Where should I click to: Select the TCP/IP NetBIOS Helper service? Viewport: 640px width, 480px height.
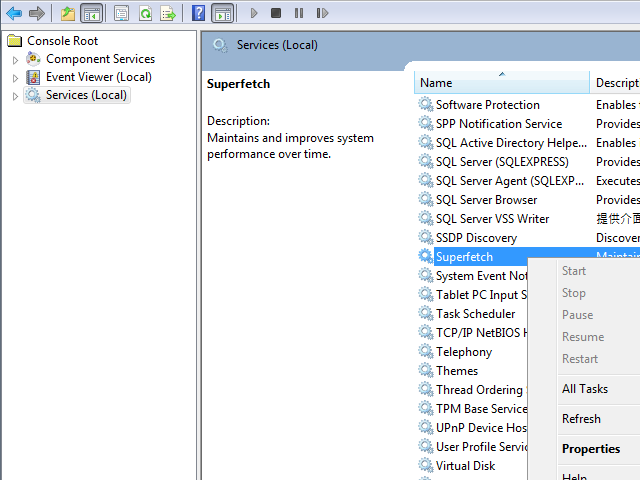click(x=481, y=333)
